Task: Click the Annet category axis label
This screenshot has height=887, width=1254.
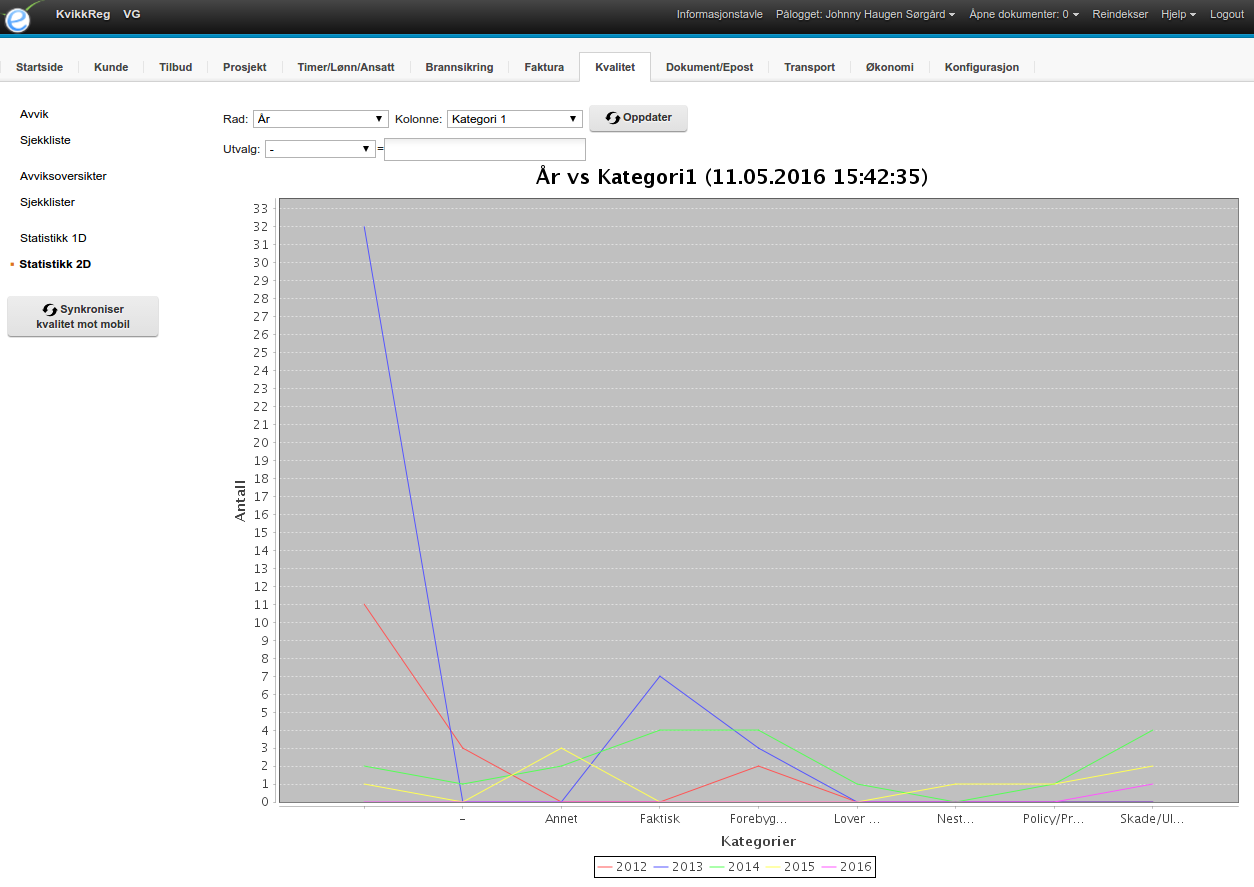Action: [x=561, y=818]
